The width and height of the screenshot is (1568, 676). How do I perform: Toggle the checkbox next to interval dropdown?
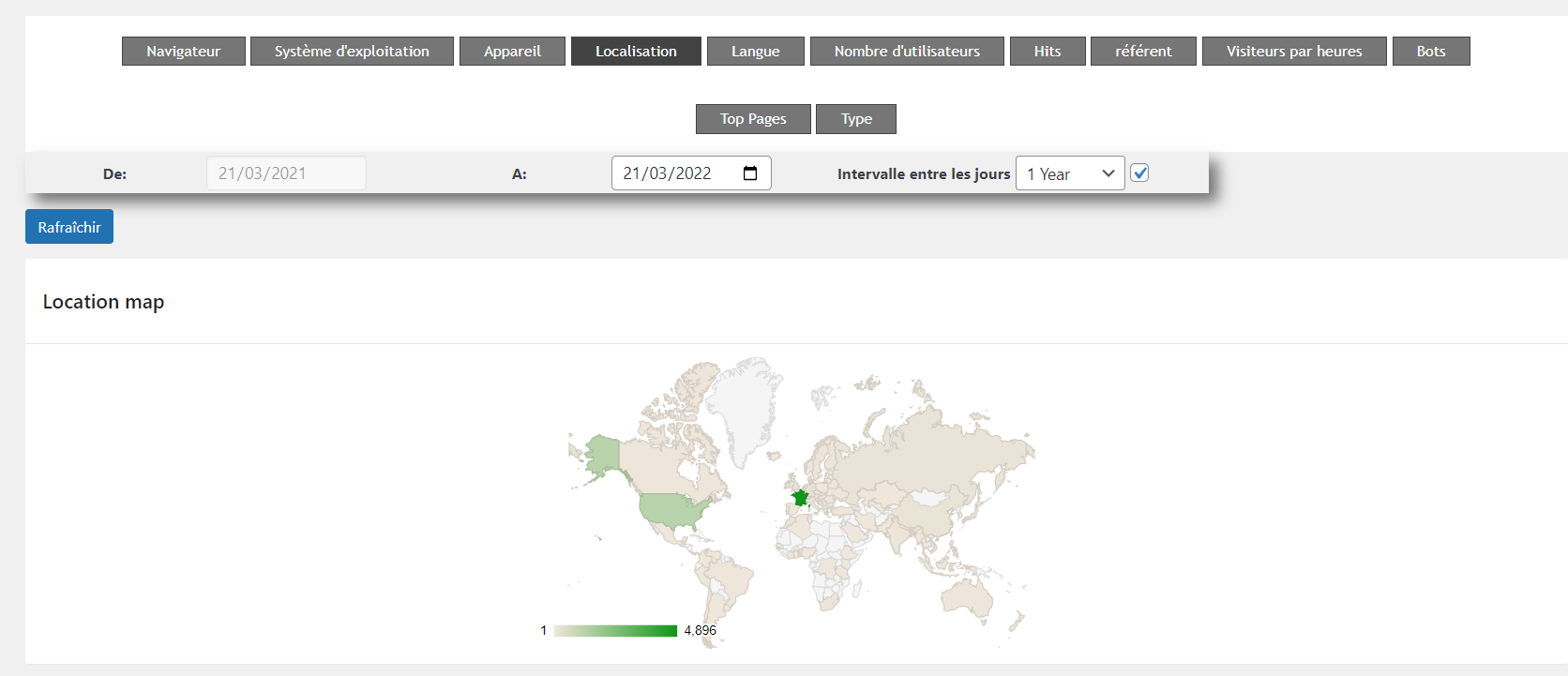(1139, 173)
